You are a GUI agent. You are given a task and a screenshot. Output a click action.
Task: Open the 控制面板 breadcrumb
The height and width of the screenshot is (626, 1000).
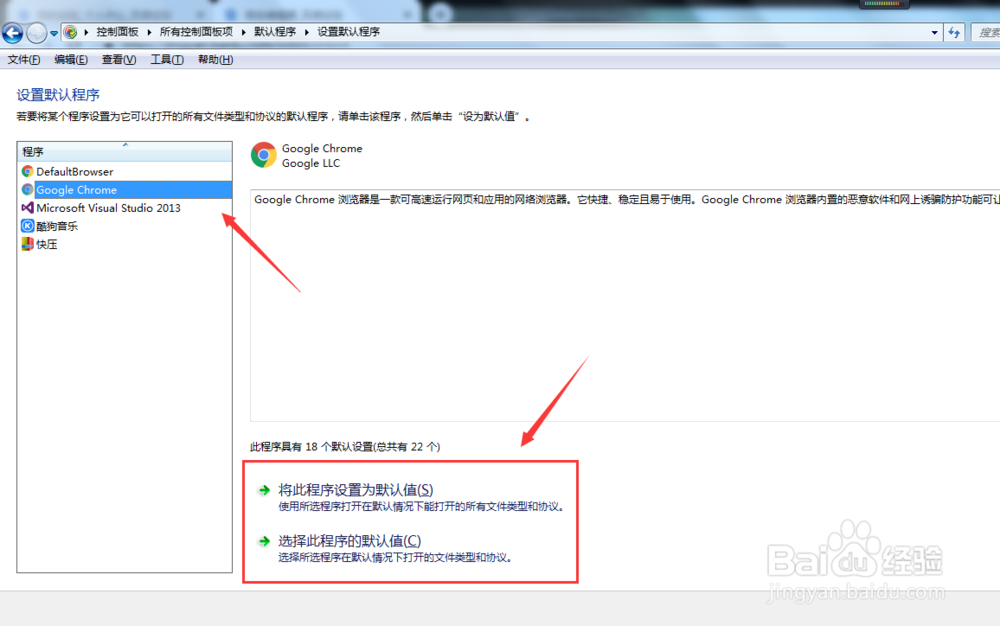tap(117, 32)
